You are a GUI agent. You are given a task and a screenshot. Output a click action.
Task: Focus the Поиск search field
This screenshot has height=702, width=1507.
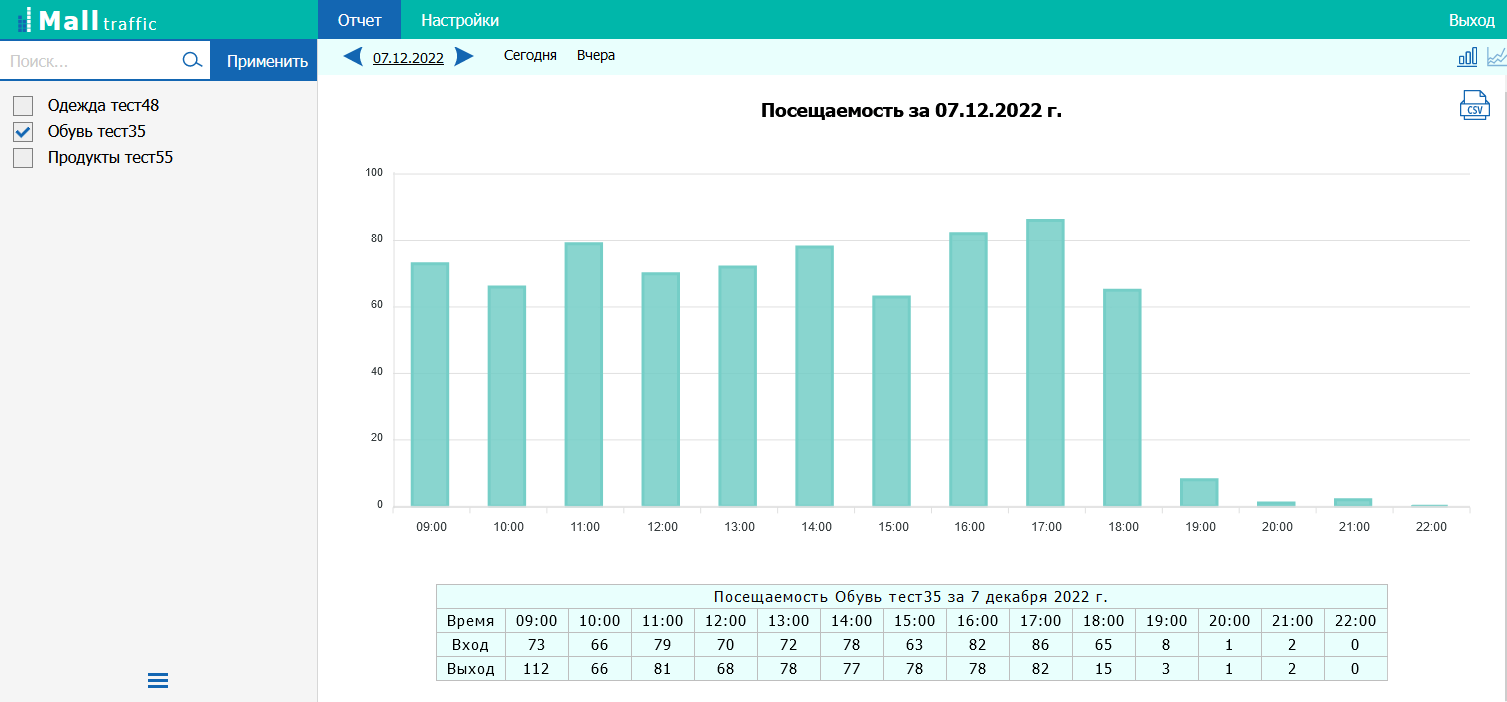pos(90,61)
